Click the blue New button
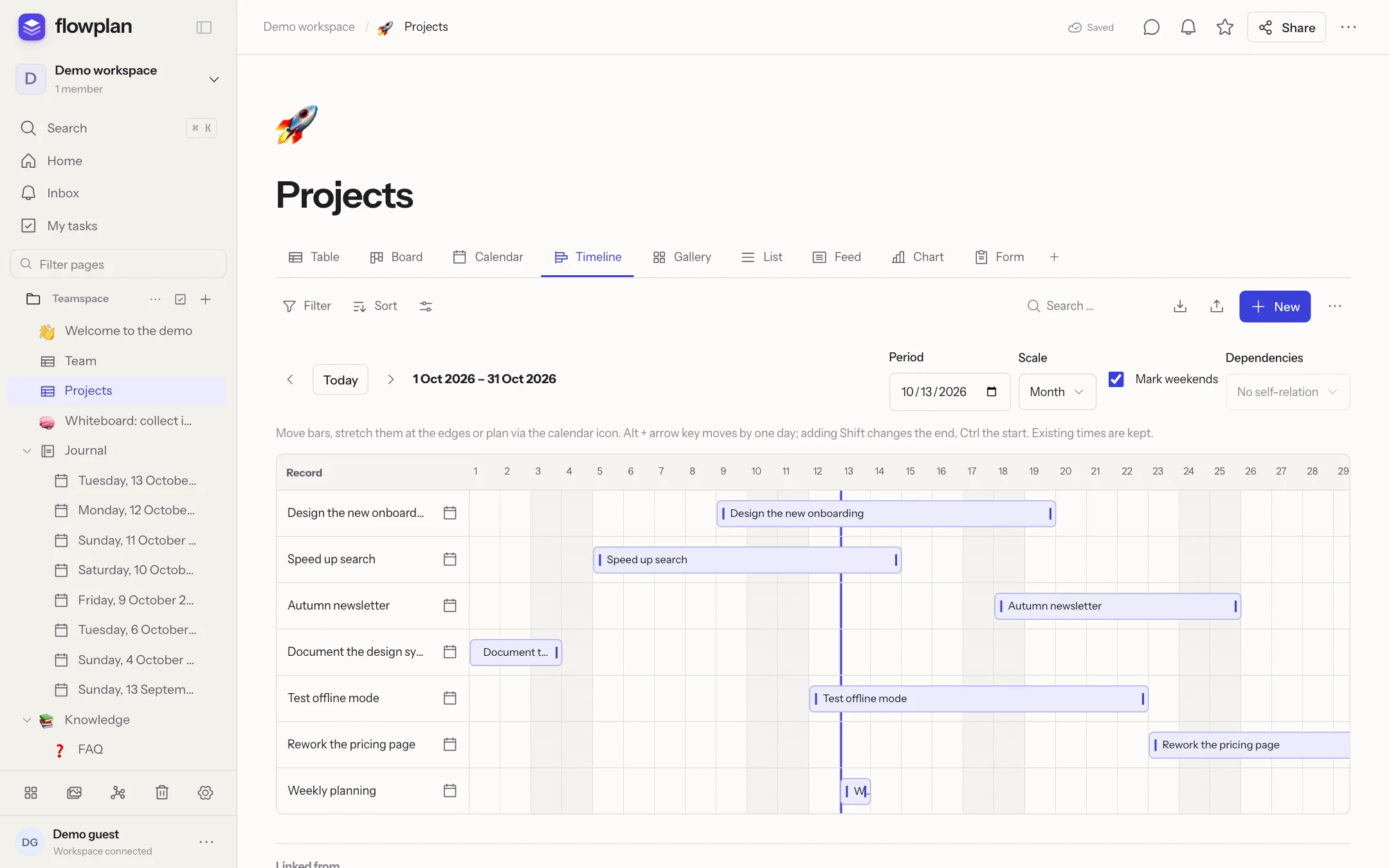Viewport: 1389px width, 868px height. click(x=1275, y=307)
